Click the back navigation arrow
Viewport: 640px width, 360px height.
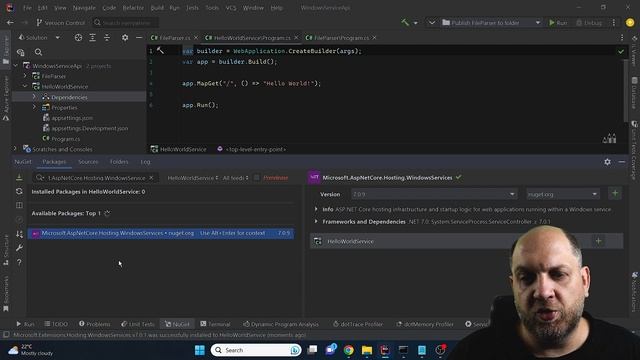point(10,23)
